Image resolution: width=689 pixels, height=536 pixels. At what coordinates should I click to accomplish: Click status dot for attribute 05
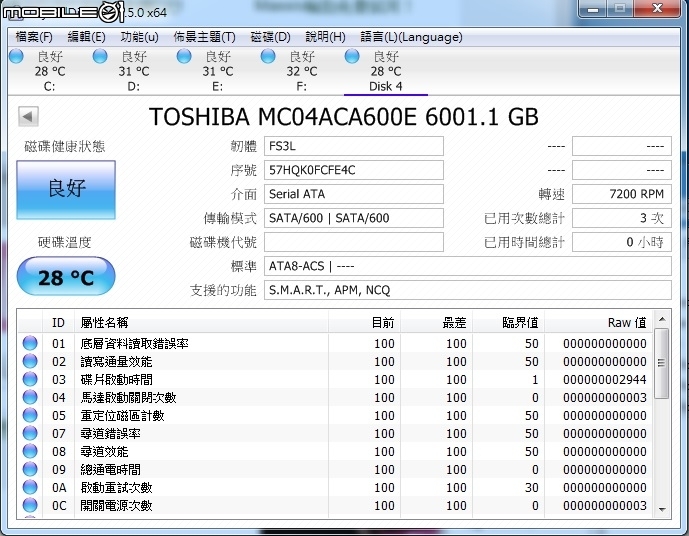click(30, 415)
